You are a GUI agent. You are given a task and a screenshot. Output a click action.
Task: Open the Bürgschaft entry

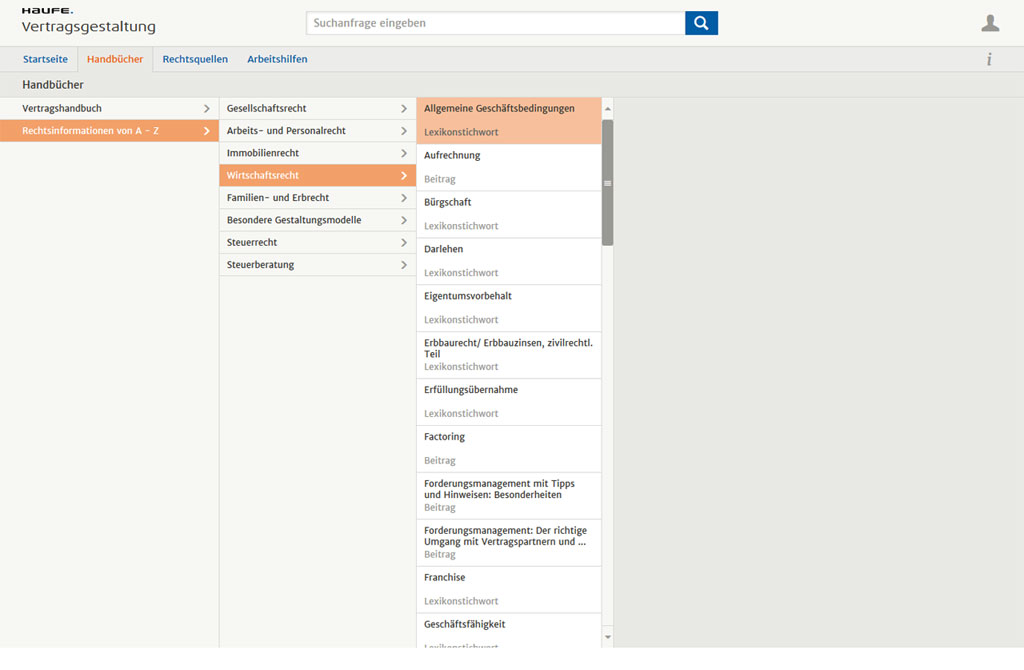(x=509, y=214)
